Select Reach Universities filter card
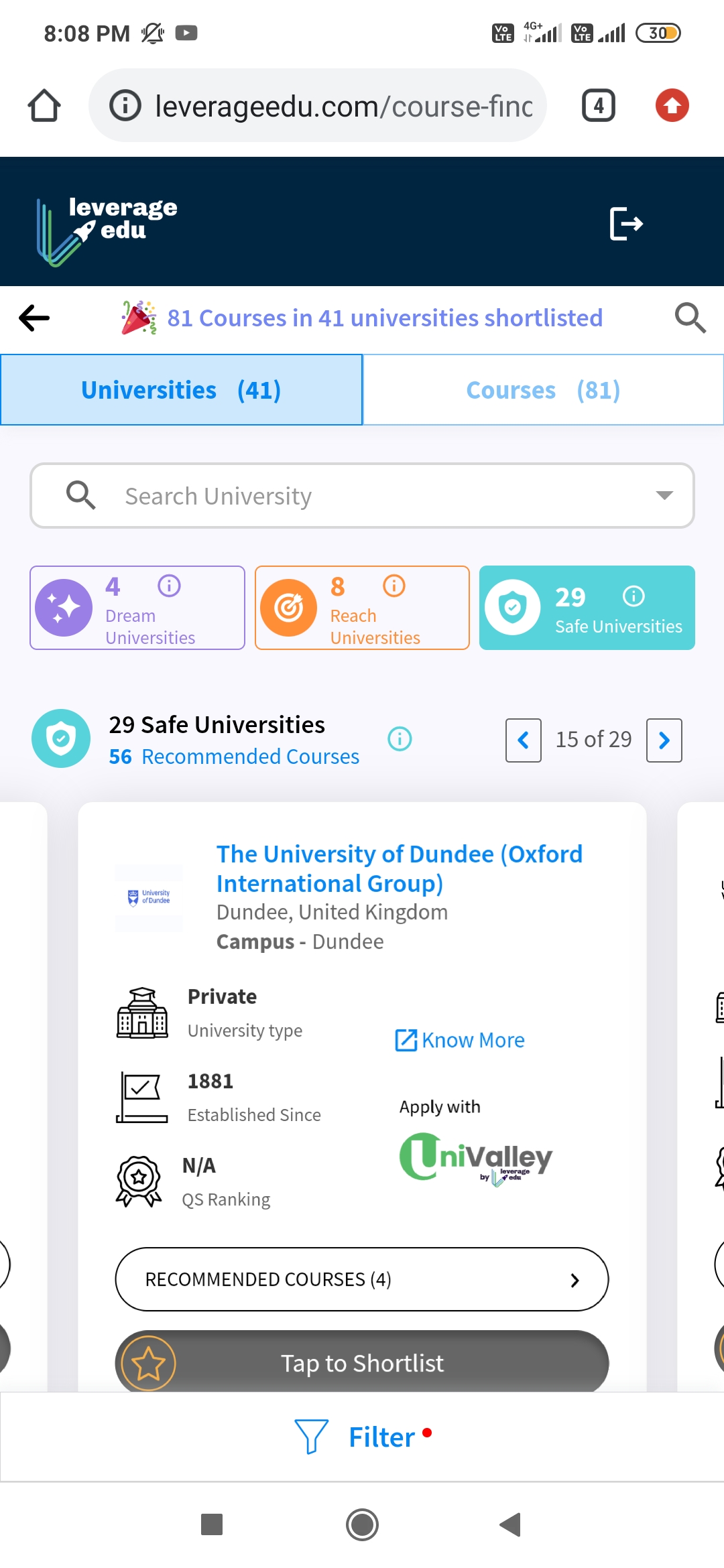 coord(362,608)
